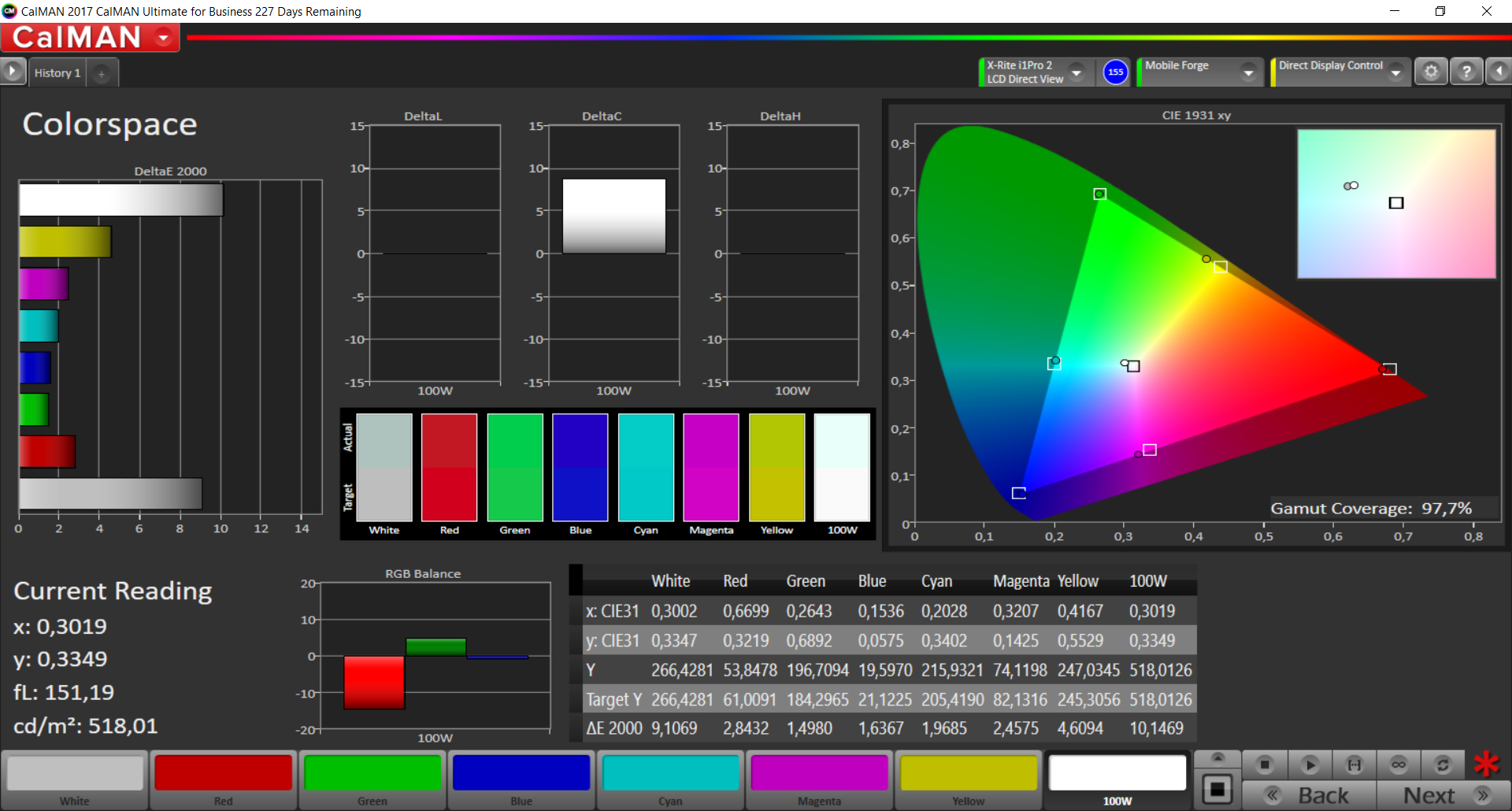The image size is (1512, 811).
Task: Select the White pattern swatch
Action: (75, 780)
